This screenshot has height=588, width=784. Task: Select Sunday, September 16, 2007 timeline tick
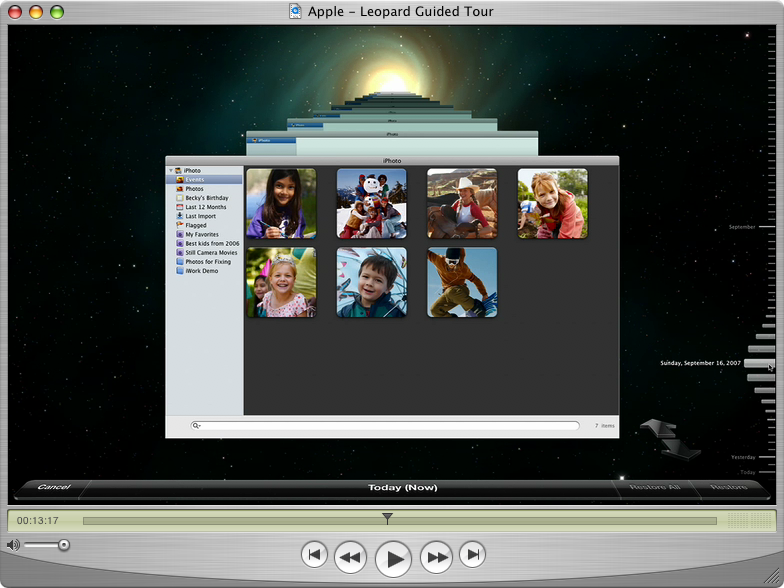759,363
